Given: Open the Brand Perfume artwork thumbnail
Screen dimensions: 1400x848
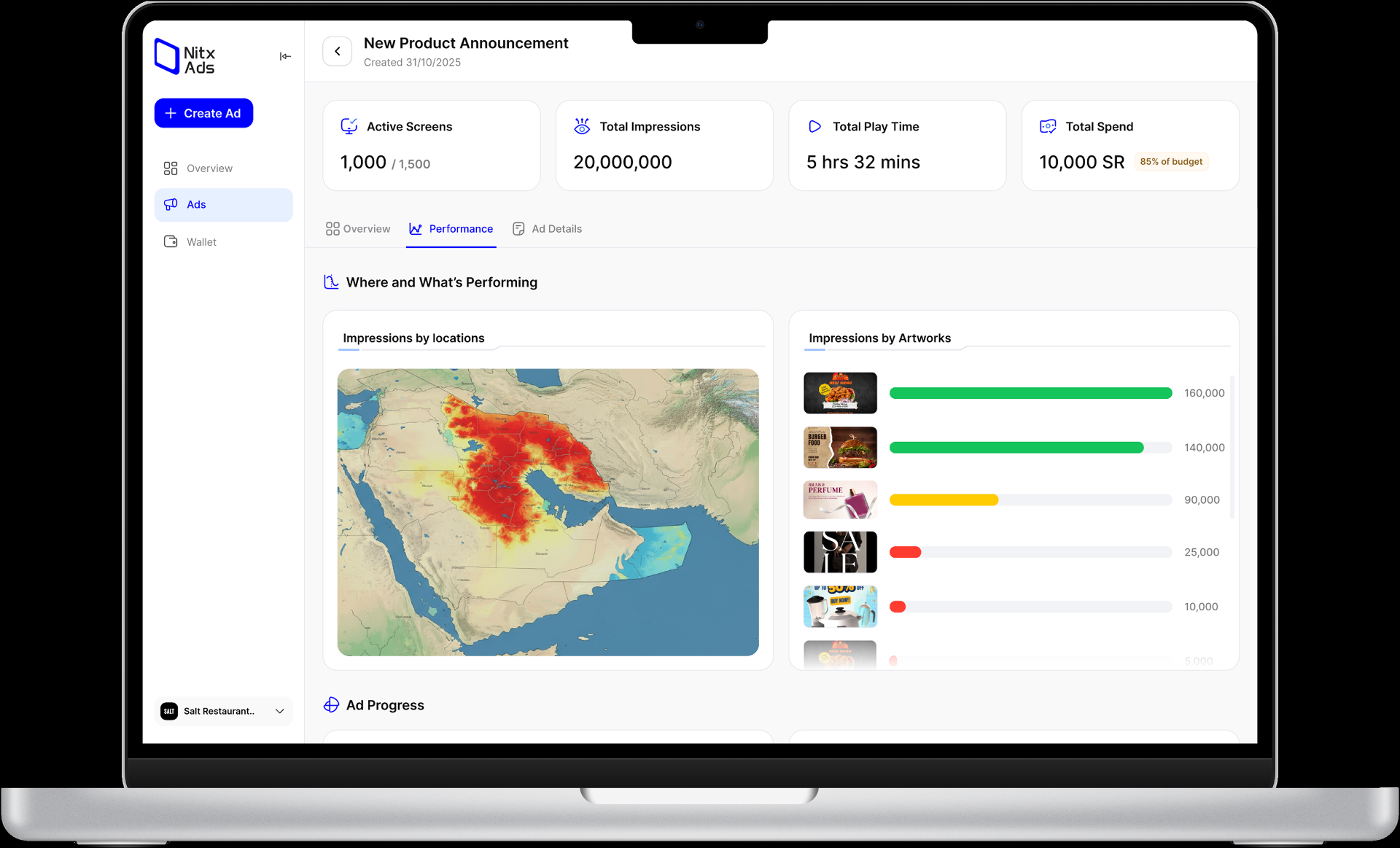Looking at the screenshot, I should coord(840,499).
